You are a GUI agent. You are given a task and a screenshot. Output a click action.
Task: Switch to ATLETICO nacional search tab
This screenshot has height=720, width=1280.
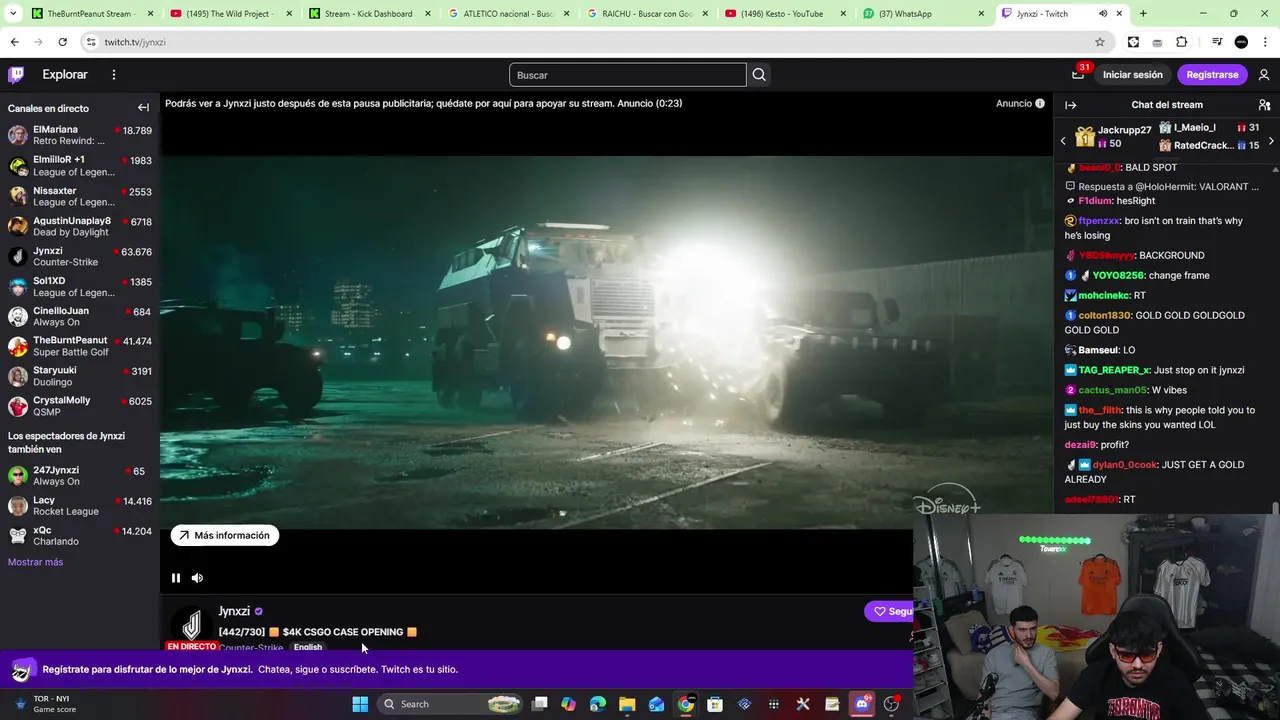(506, 14)
